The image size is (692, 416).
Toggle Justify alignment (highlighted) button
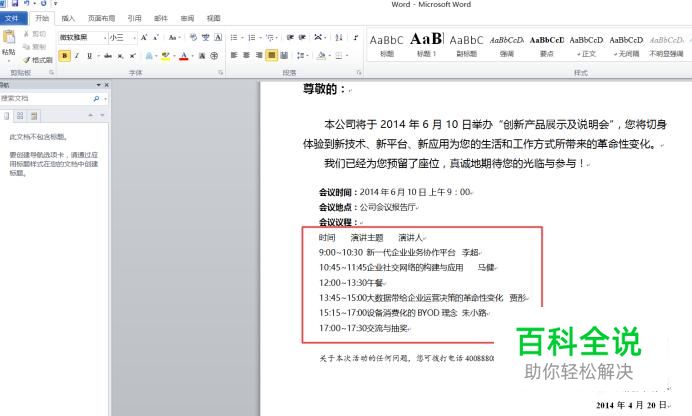coord(271,55)
